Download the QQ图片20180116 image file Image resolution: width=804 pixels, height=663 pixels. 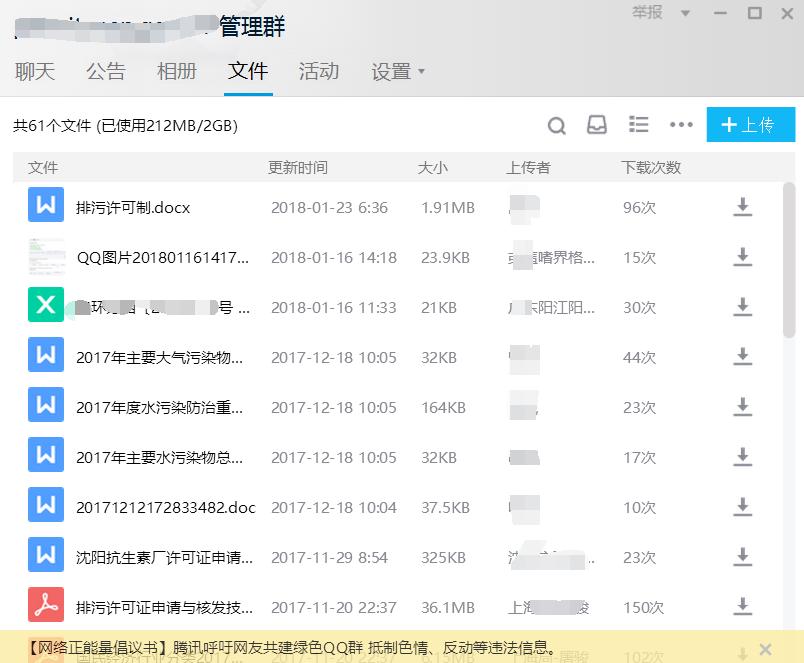(x=742, y=257)
